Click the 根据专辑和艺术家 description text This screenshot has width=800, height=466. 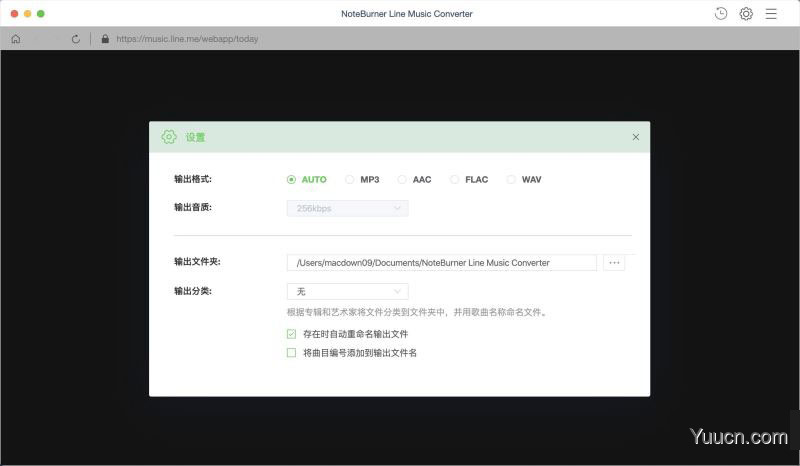[418, 312]
